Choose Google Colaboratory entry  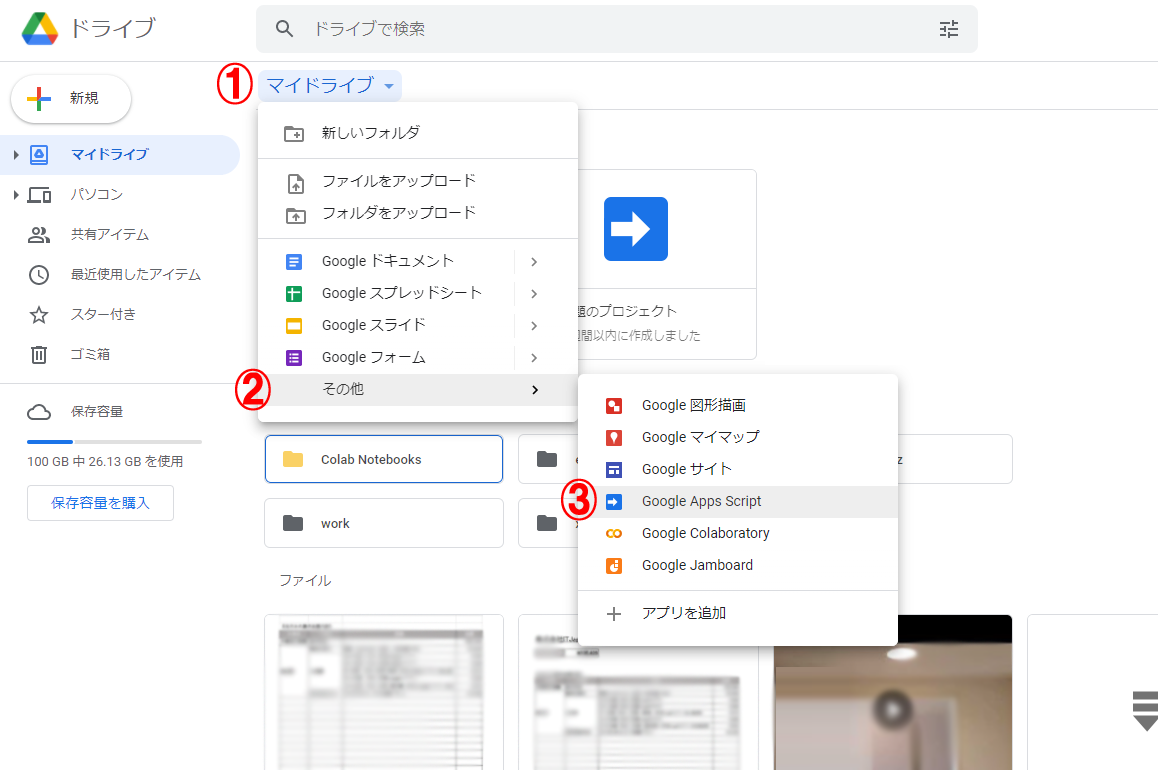[738, 533]
